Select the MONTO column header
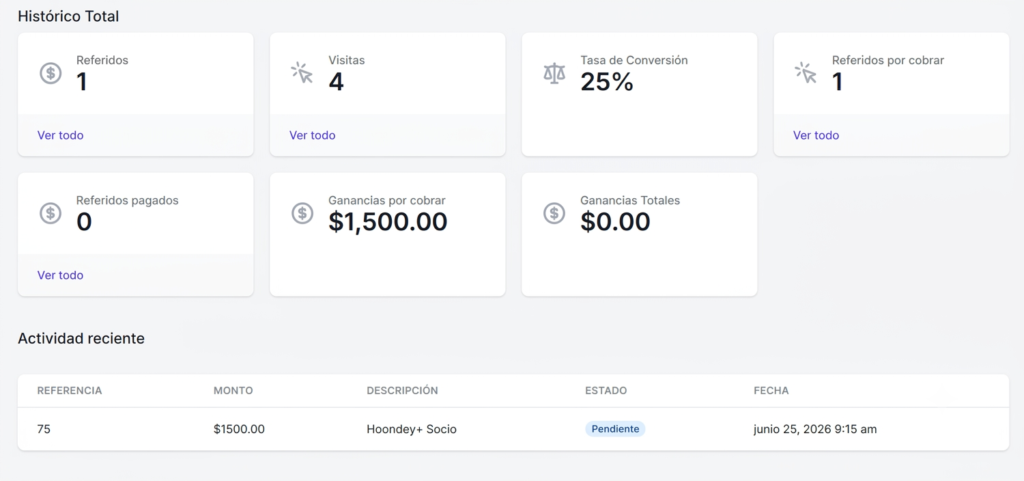 [x=233, y=390]
